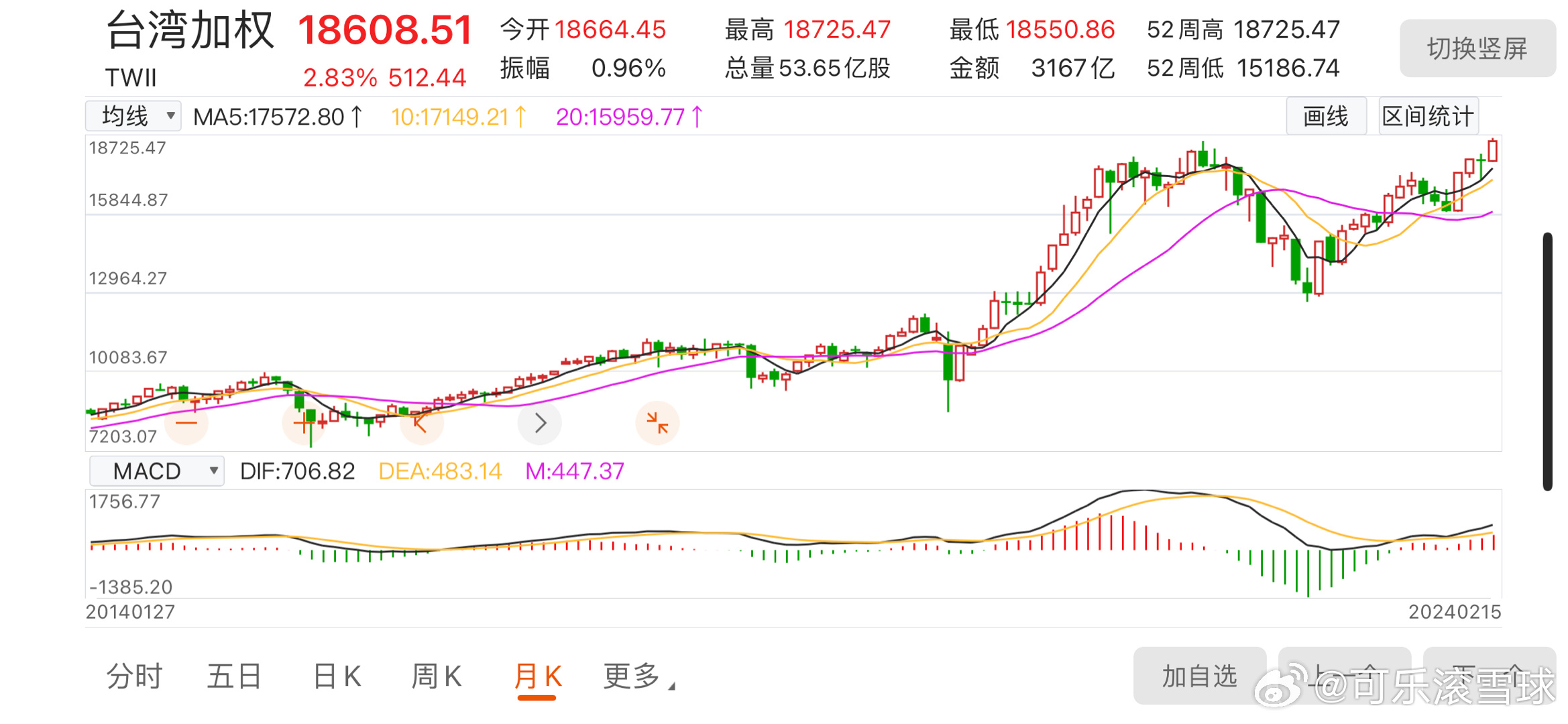Switch to the 分时 tab
This screenshot has width=1568, height=724.
tap(135, 676)
